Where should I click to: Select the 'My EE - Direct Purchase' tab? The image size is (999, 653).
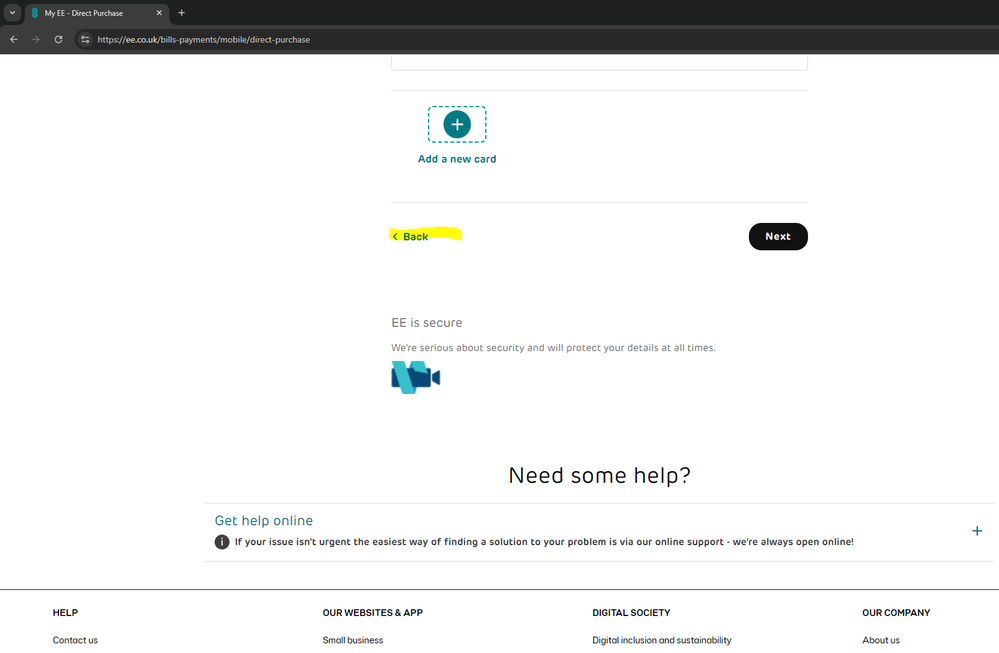[x=90, y=13]
